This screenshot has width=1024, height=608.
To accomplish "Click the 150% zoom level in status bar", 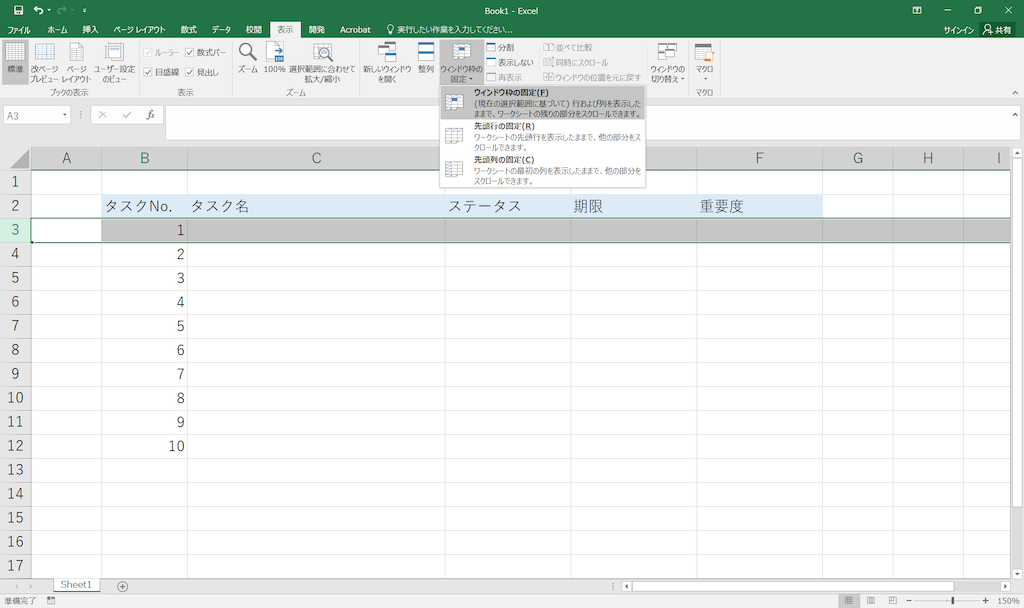I will [x=1008, y=600].
